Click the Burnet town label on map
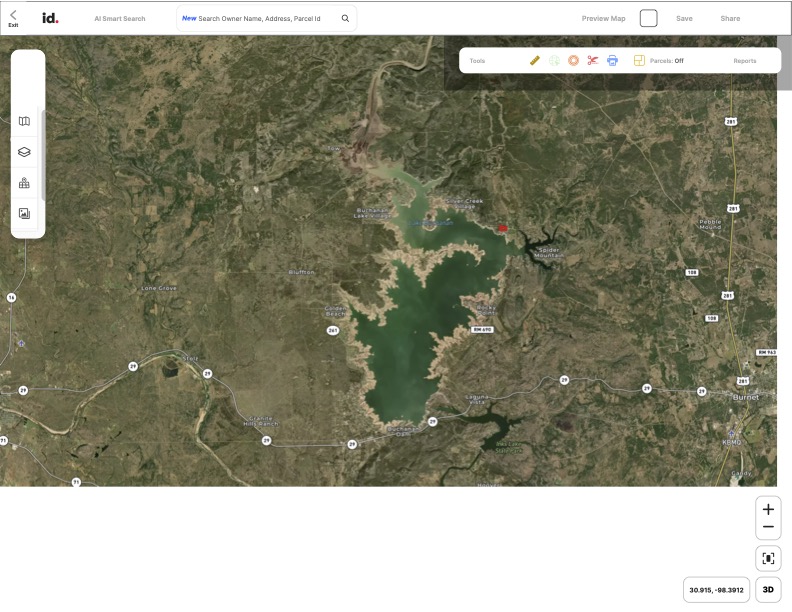792x612 pixels. coord(746,397)
